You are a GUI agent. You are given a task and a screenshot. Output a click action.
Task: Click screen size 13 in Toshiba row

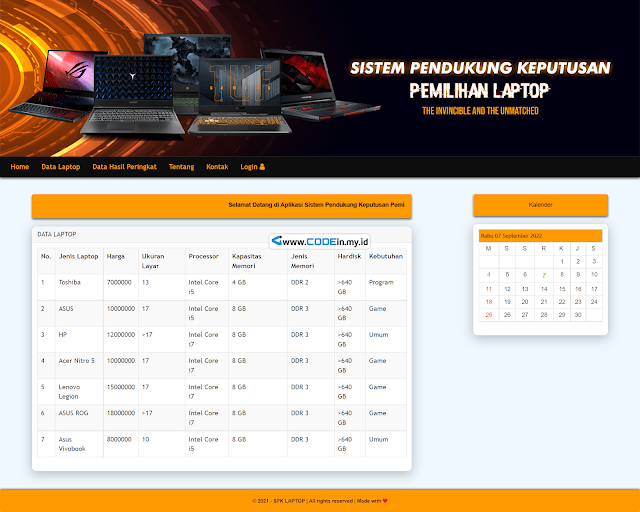[145, 282]
